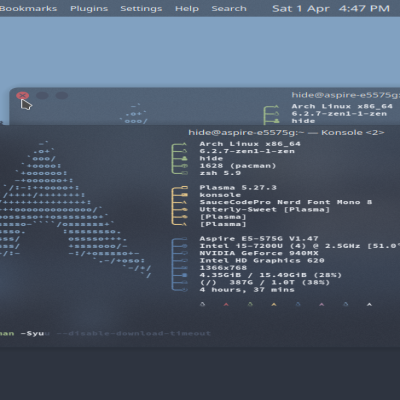The height and width of the screenshot is (400, 400).
Task: Click the icon beside 'Intel HD Graphics 620'
Action: (185, 261)
